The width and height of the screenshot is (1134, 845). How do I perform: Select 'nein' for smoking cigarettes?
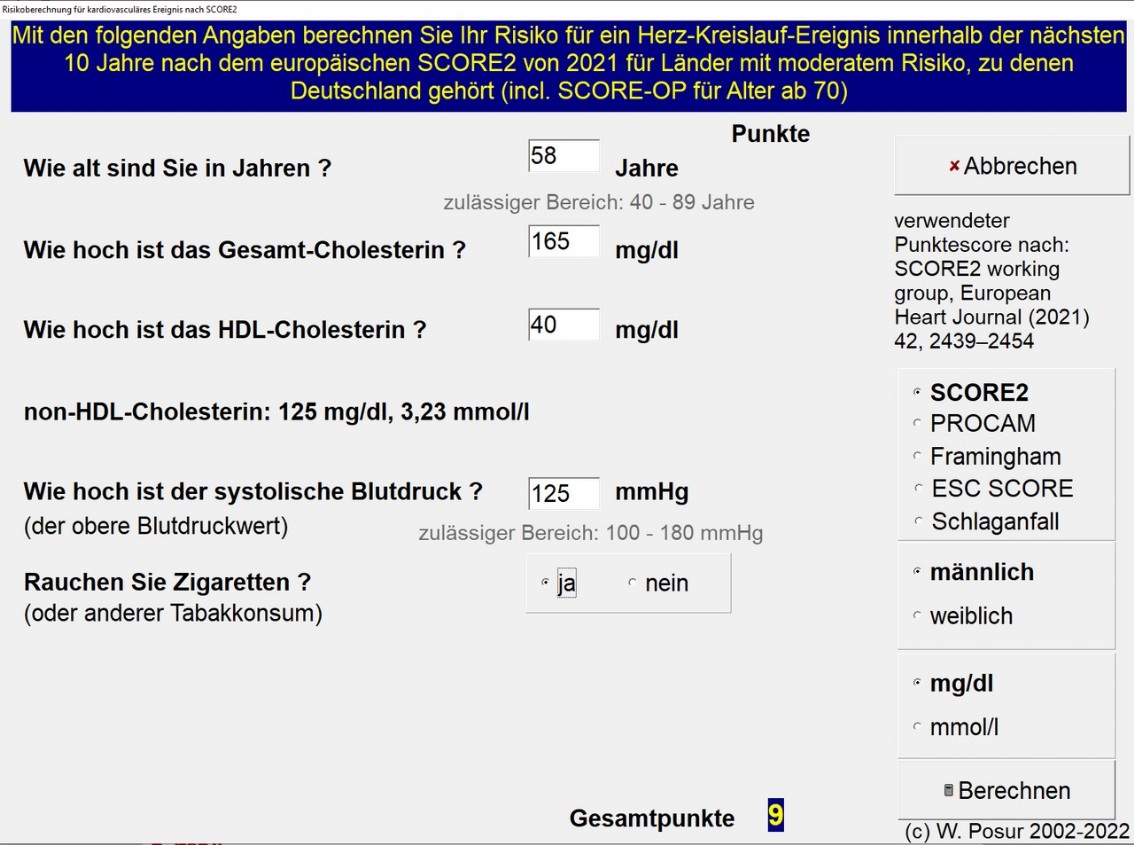(x=633, y=583)
